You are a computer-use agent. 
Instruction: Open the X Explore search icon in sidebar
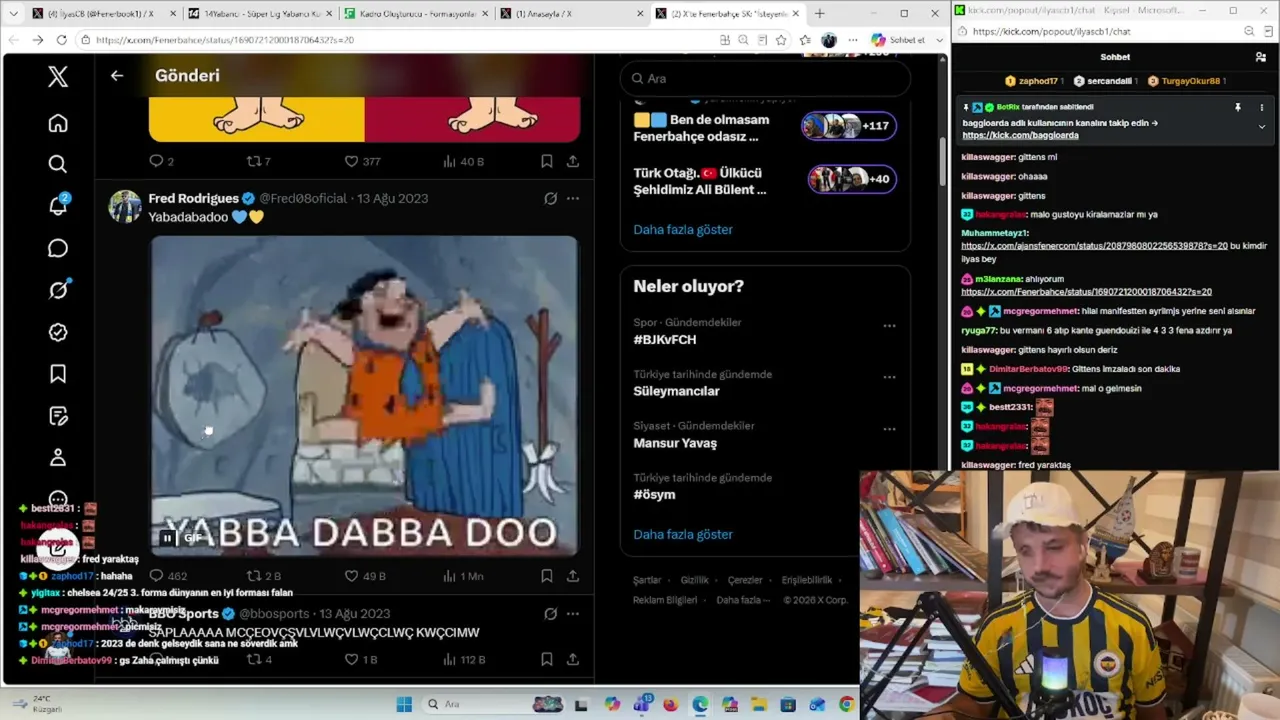58,164
